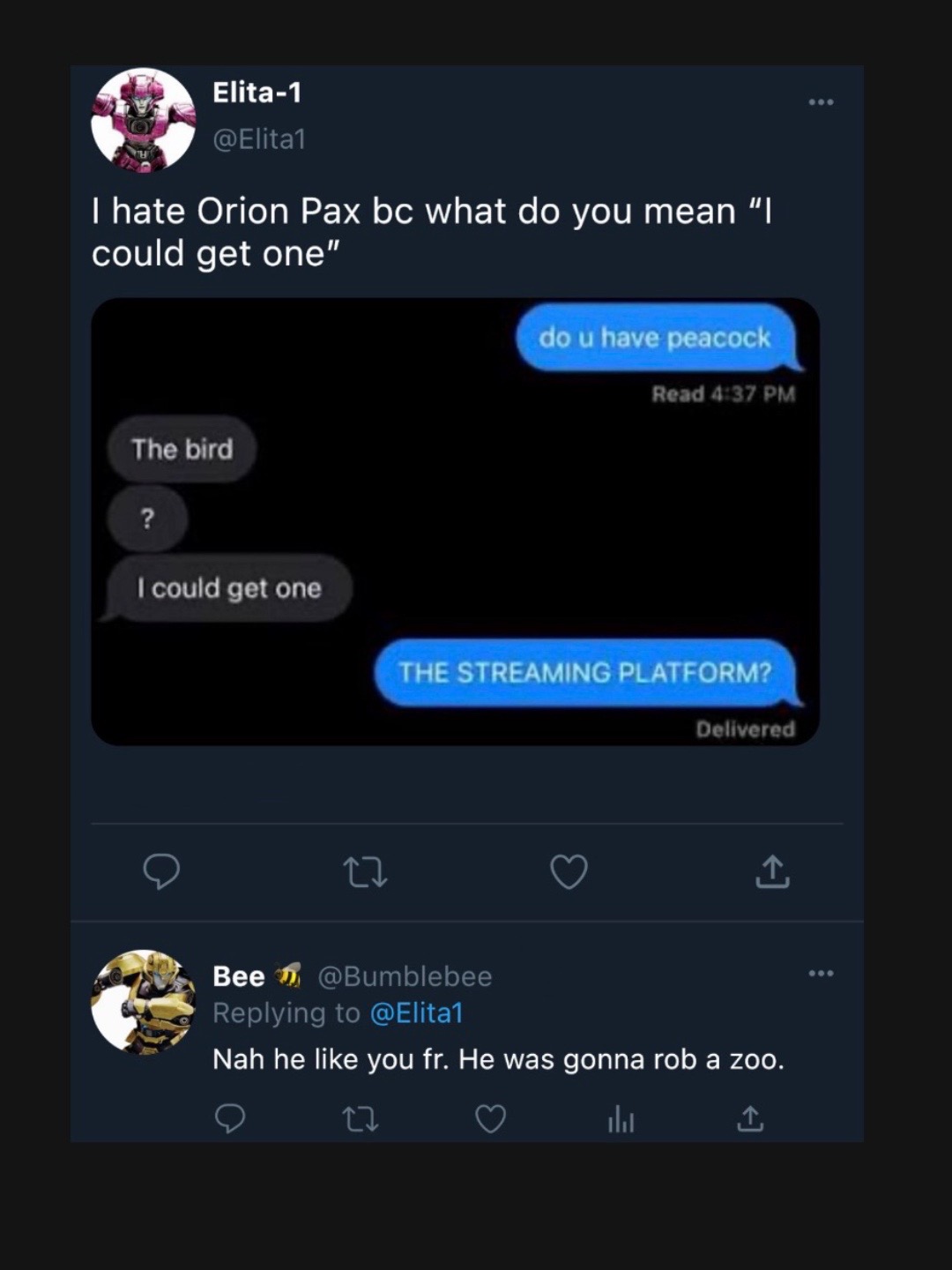Share Elita-1's tweet
Viewport: 952px width, 1270px height.
tap(772, 871)
